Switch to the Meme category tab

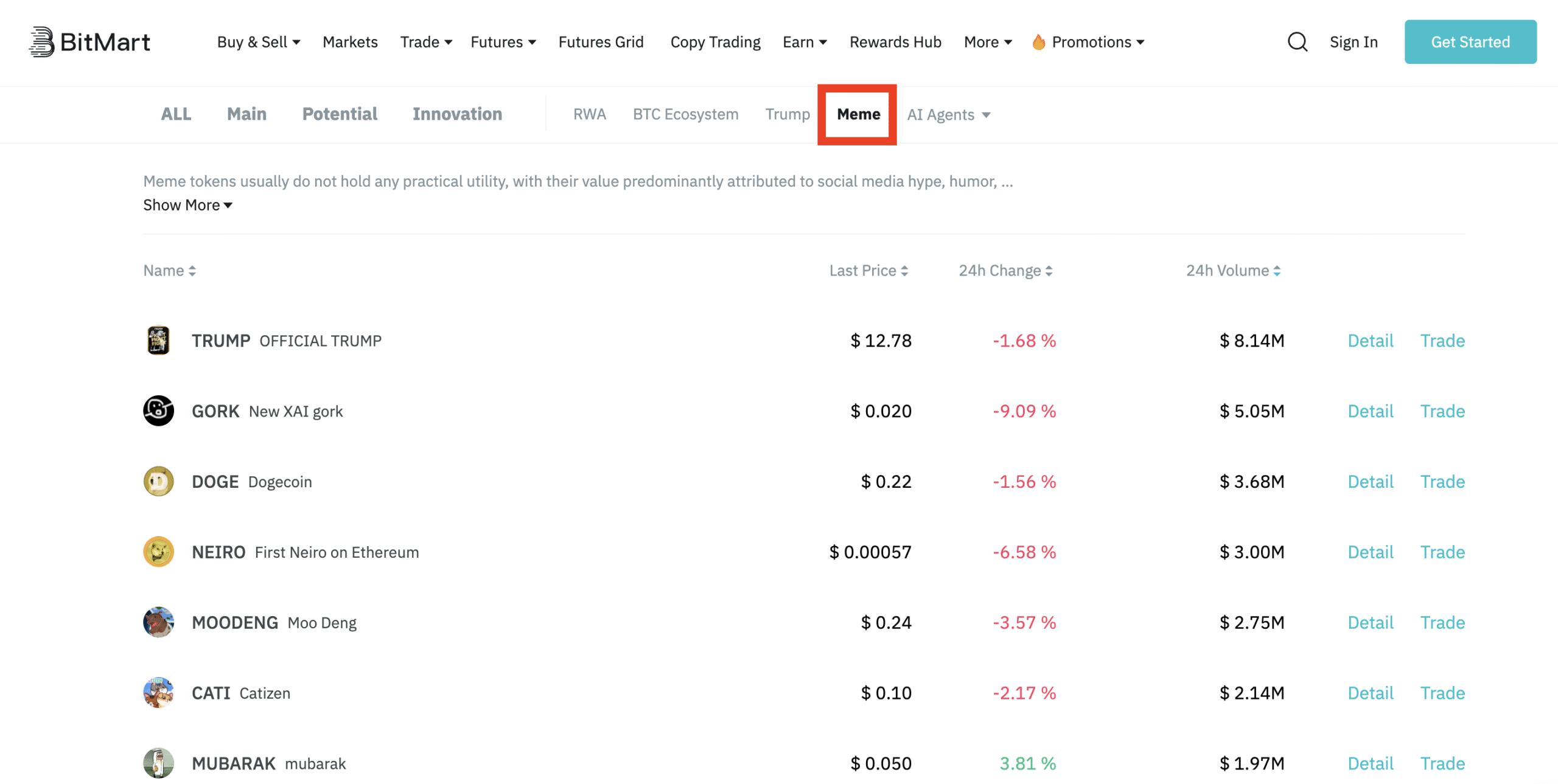click(x=858, y=114)
